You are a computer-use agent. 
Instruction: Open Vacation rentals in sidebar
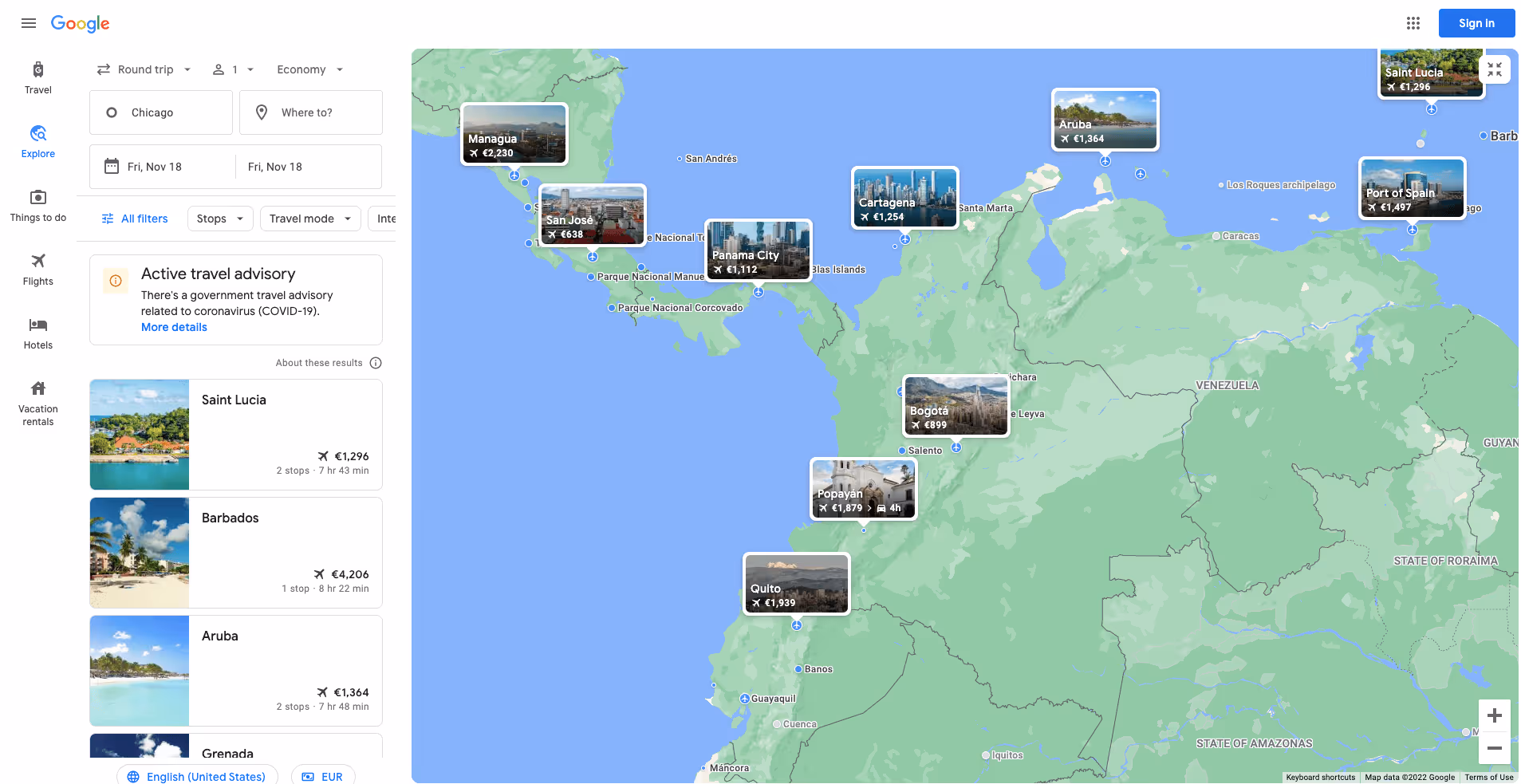tap(38, 404)
